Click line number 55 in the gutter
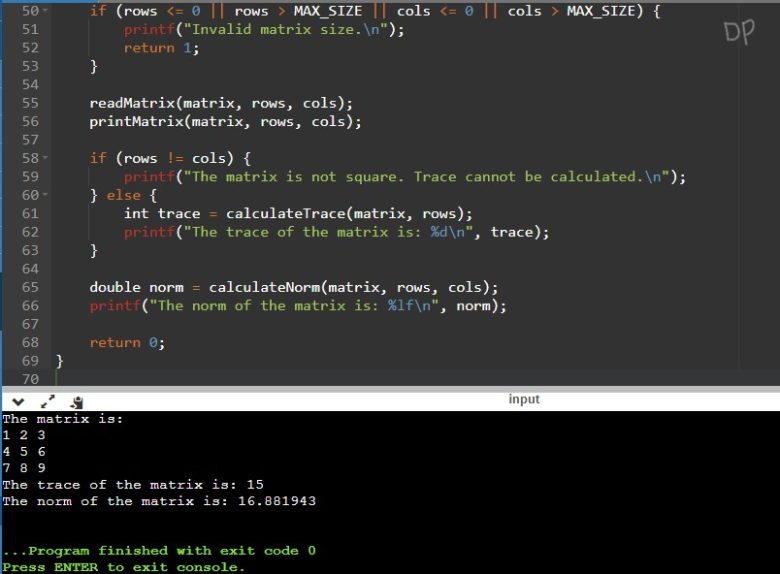 (30, 103)
